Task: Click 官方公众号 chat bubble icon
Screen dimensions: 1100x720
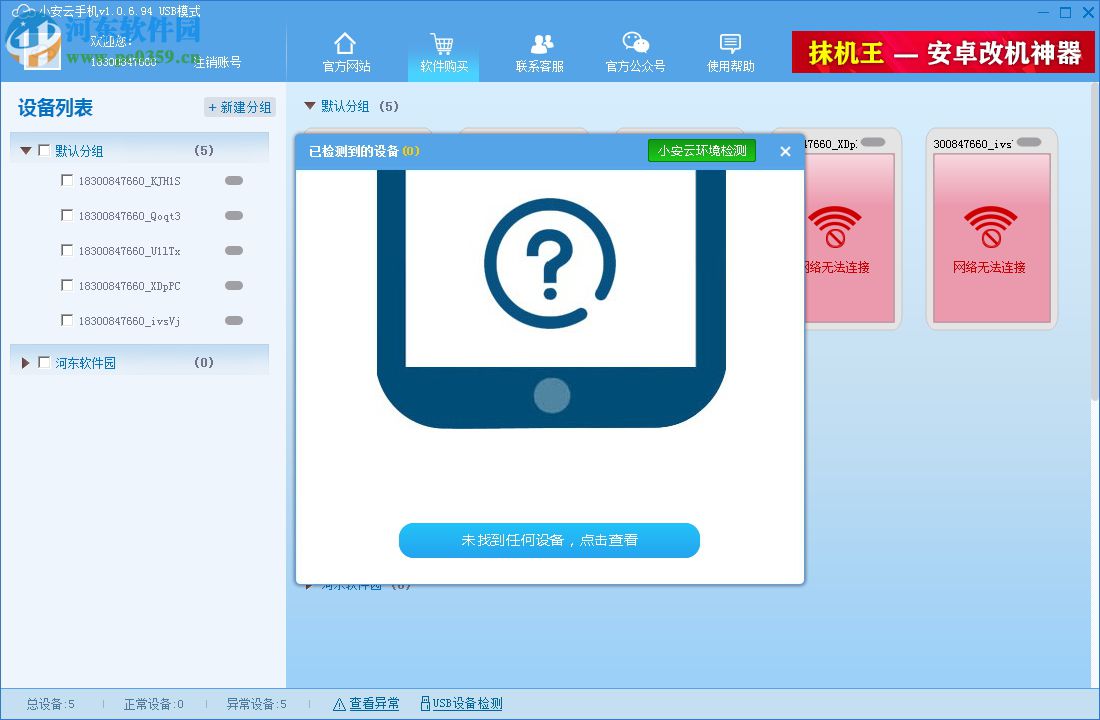Action: point(634,42)
